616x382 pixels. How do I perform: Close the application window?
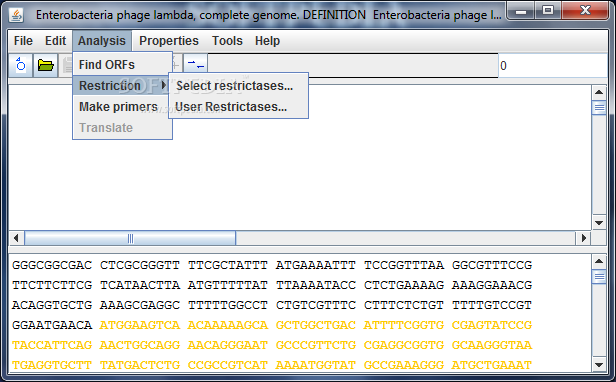point(585,11)
